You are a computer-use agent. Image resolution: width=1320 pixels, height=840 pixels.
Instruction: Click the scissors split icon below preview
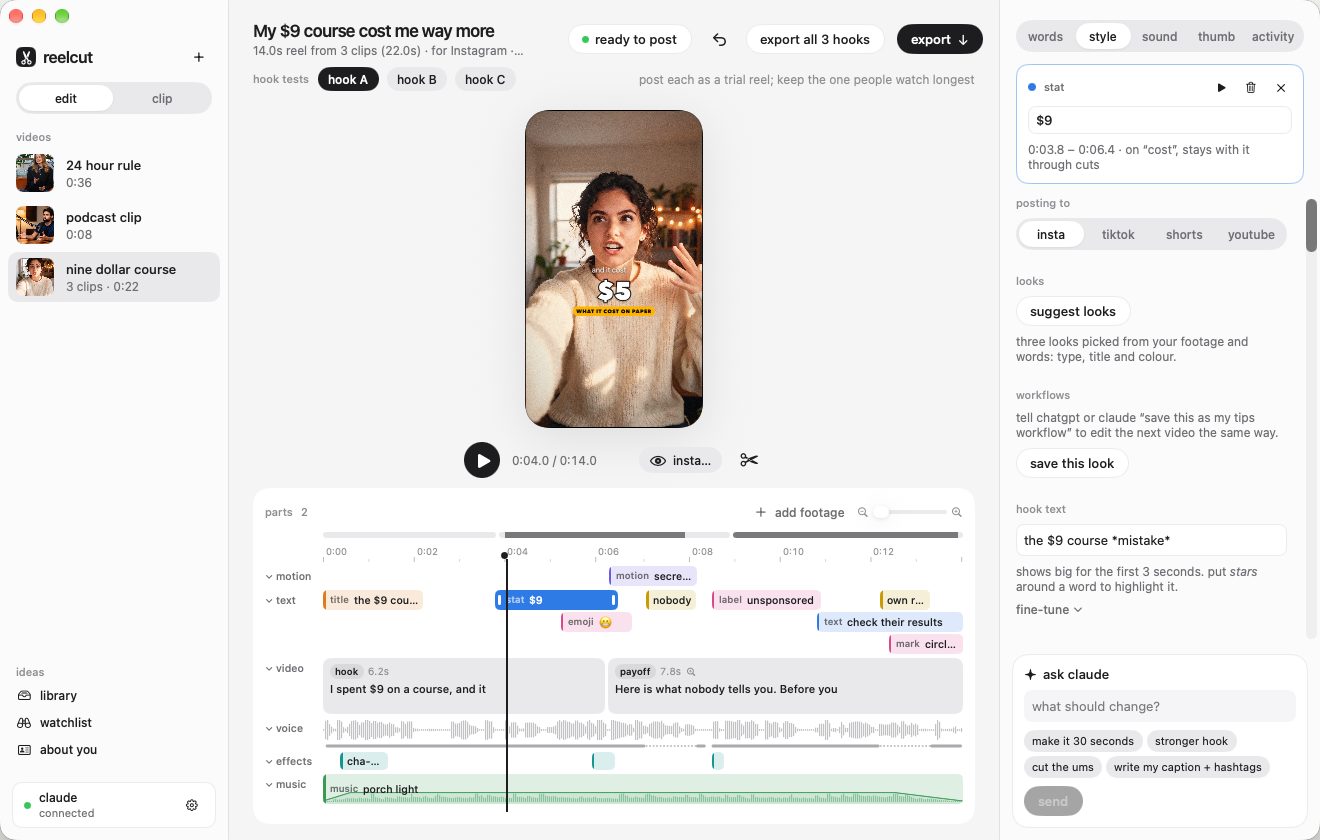coord(749,460)
